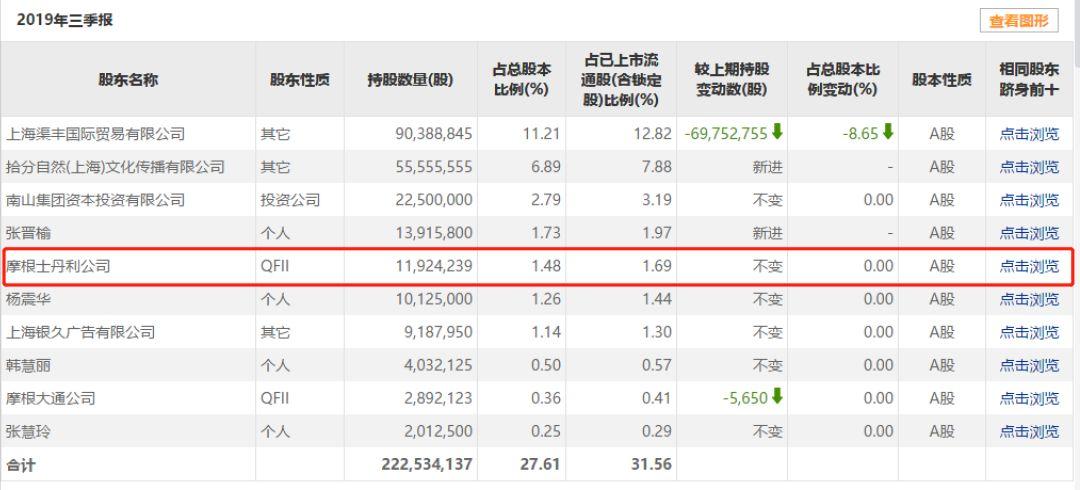The image size is (1080, 490).
Task: Select 新进 in 张晋榆 row
Action: (768, 233)
